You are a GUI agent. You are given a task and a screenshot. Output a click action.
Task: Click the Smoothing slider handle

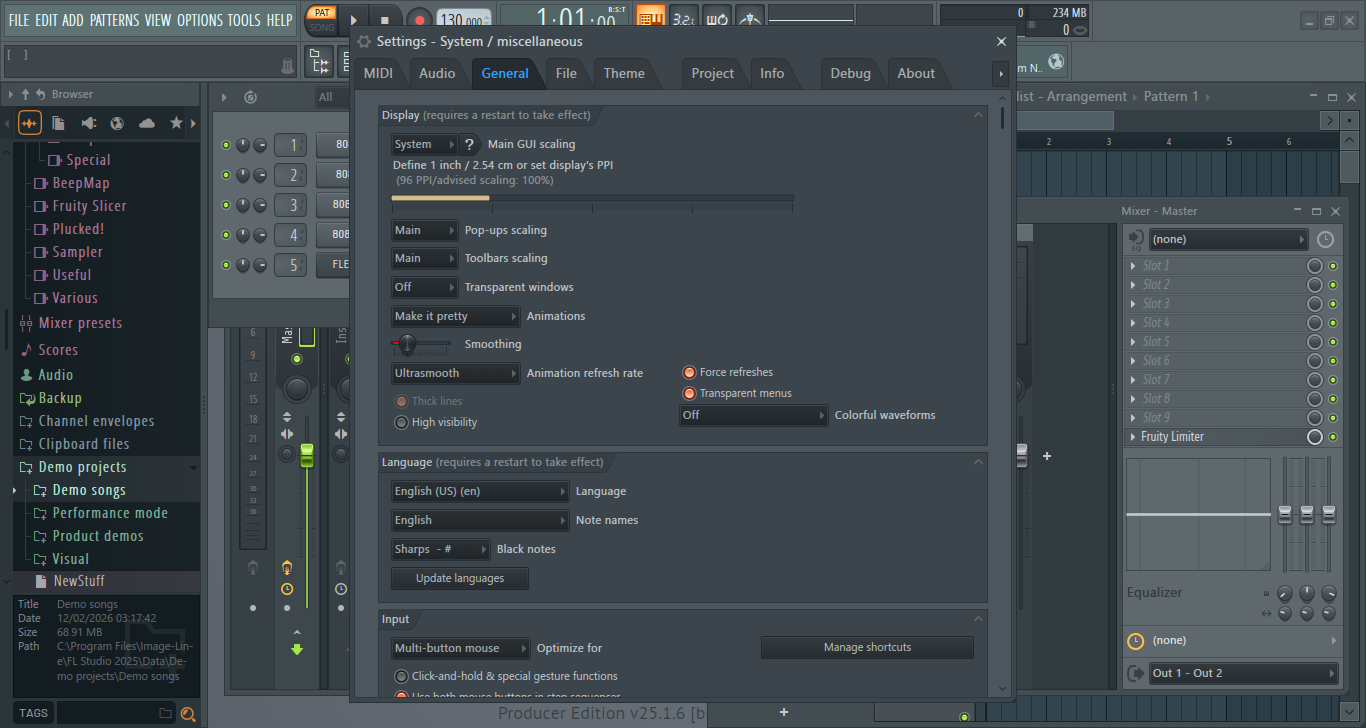click(406, 344)
